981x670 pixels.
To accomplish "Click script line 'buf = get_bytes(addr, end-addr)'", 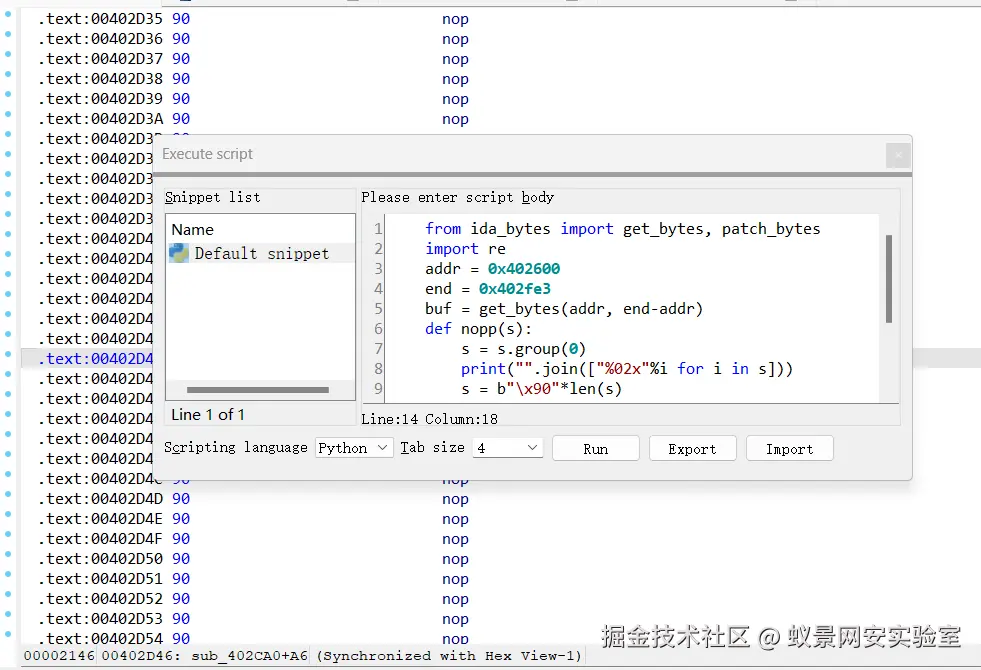I will tap(564, 309).
